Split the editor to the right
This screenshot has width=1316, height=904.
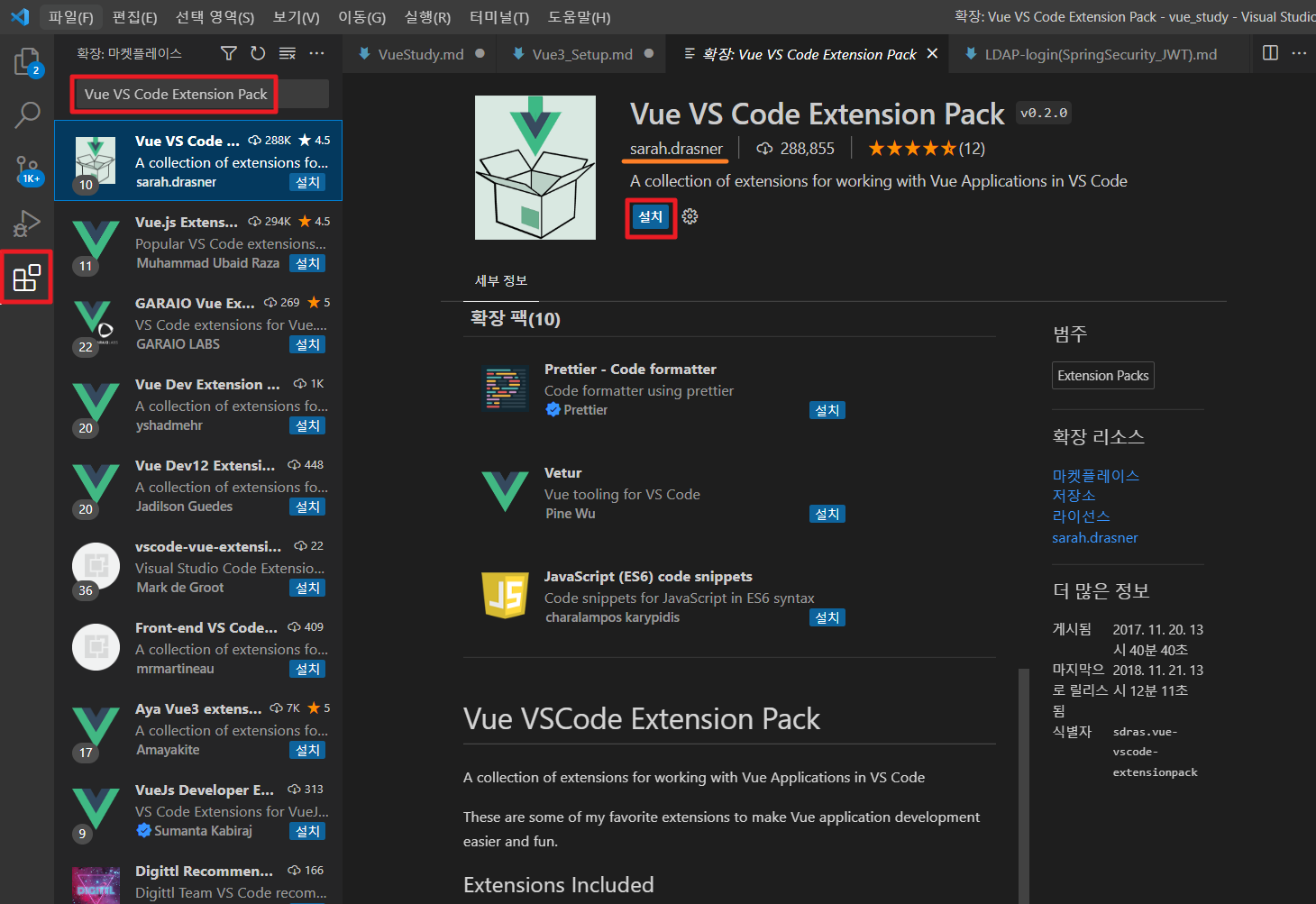pos(1270,53)
